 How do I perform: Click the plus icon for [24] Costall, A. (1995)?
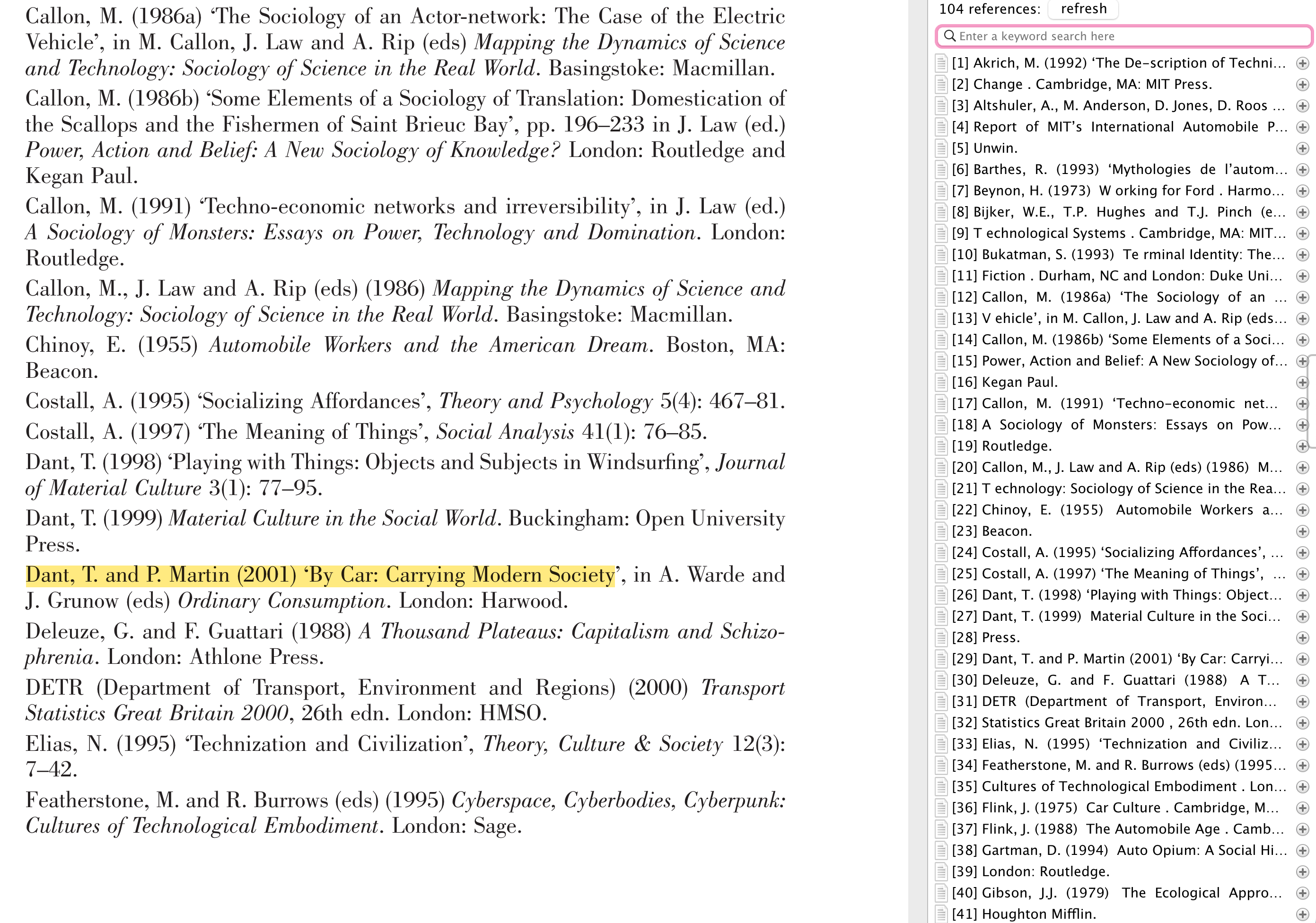(x=1302, y=553)
